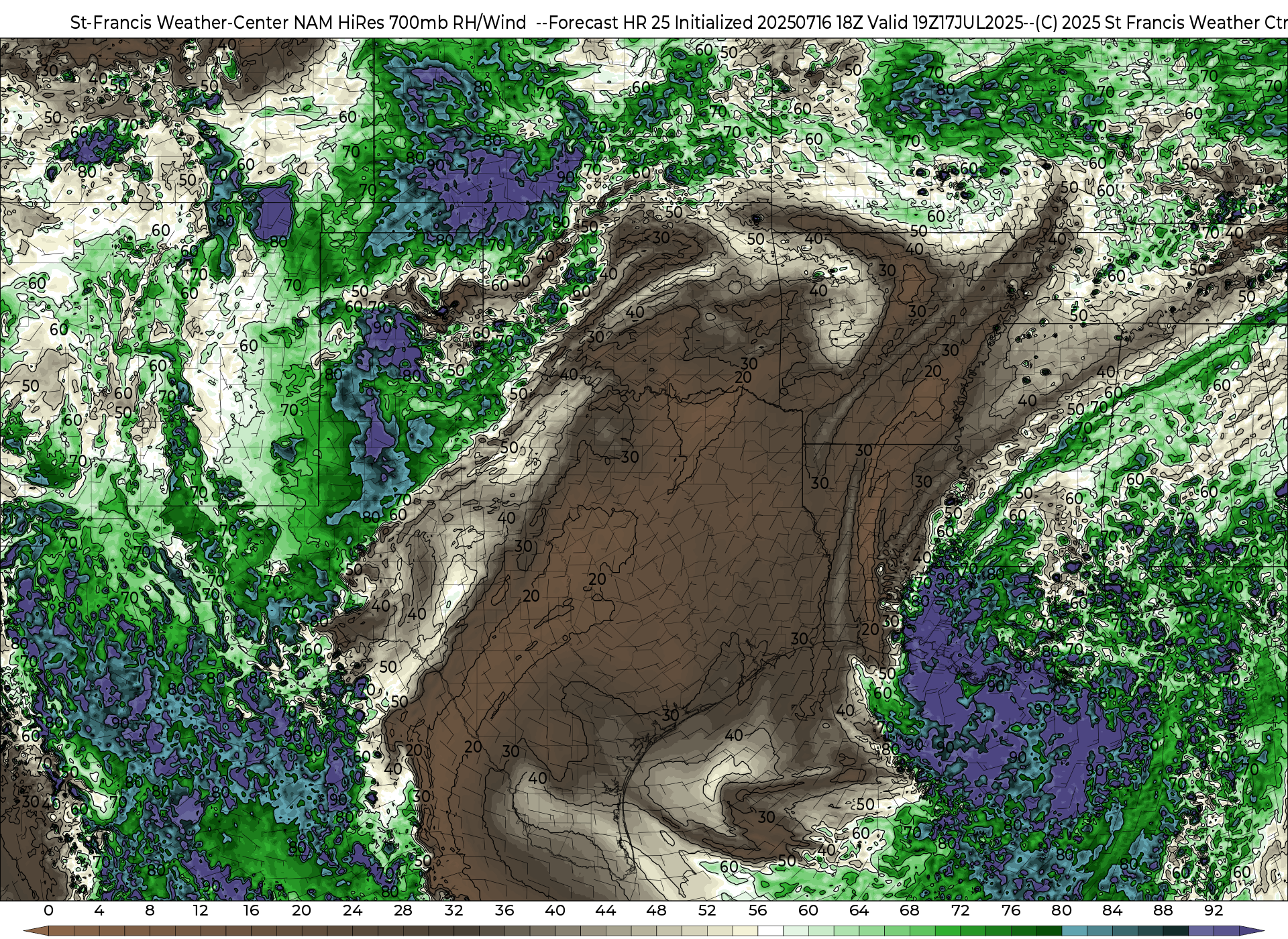Image resolution: width=1288 pixels, height=939 pixels.
Task: Click the '44' colorbar tick label
Action: [606, 911]
